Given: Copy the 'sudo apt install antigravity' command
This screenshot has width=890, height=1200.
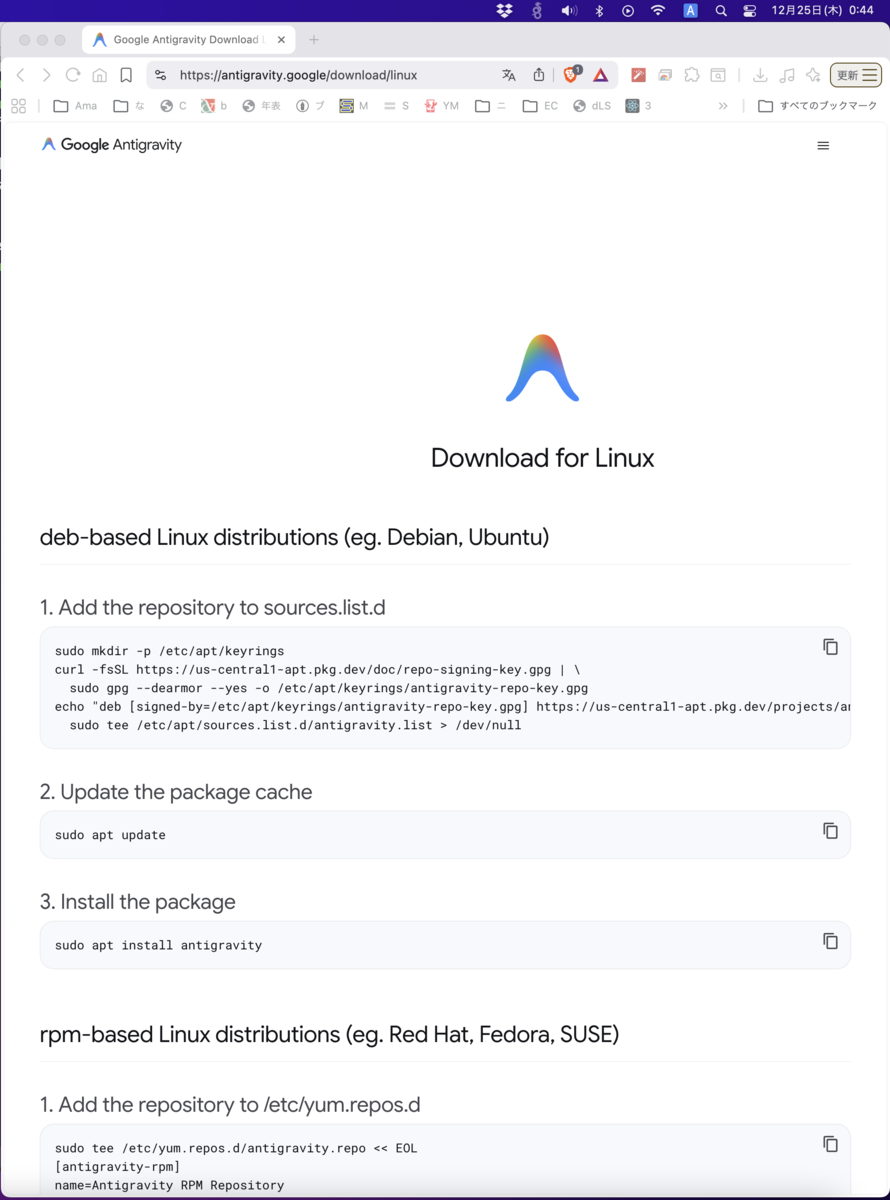Looking at the screenshot, I should (830, 941).
